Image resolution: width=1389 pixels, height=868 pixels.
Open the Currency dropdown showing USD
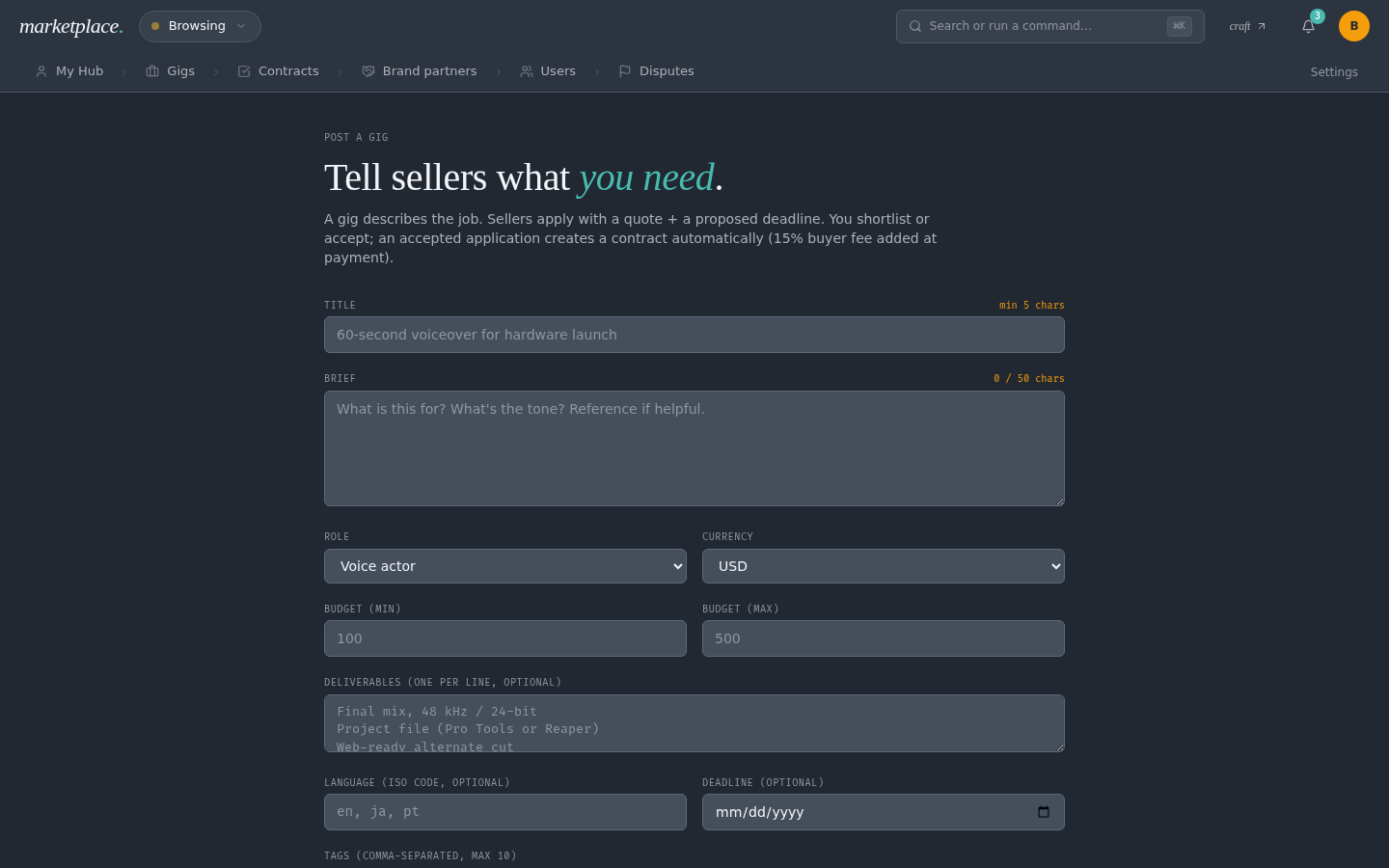coord(884,566)
